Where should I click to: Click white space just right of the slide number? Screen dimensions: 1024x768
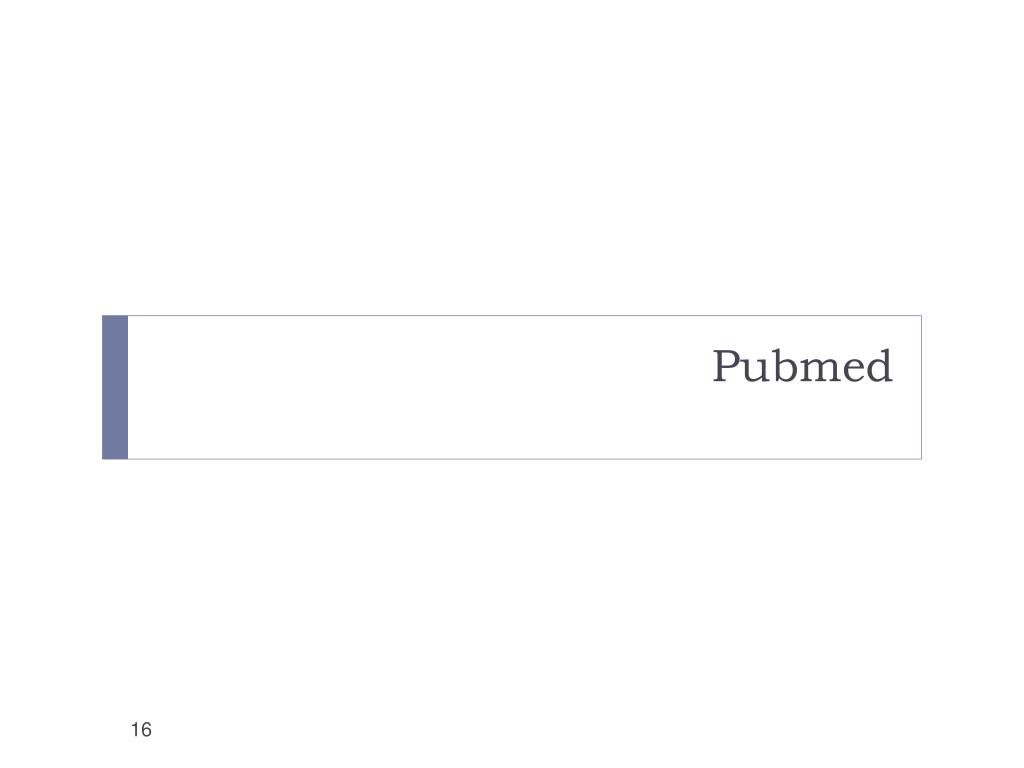(x=176, y=729)
